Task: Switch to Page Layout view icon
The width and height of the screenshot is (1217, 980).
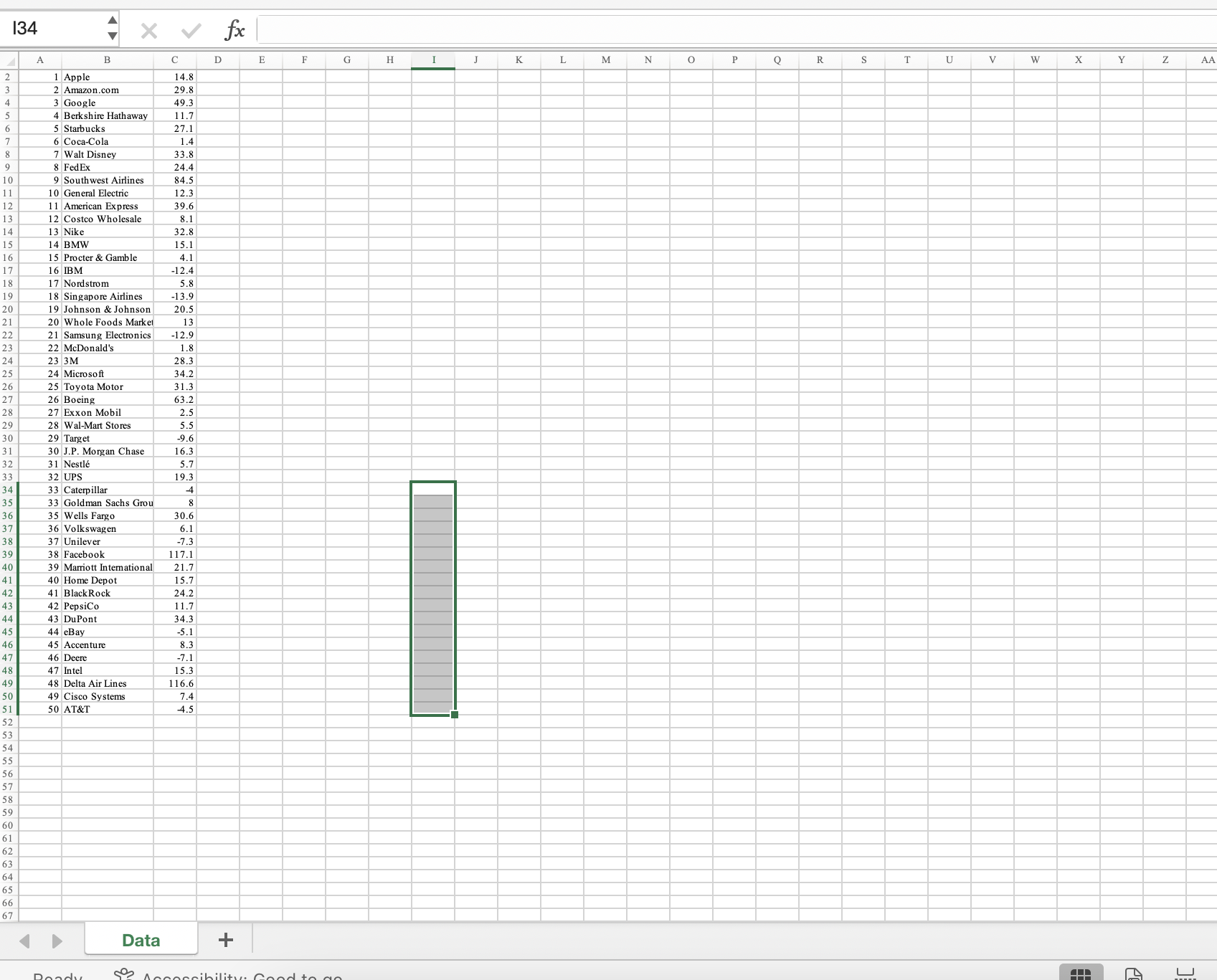Action: pyautogui.click(x=1134, y=974)
